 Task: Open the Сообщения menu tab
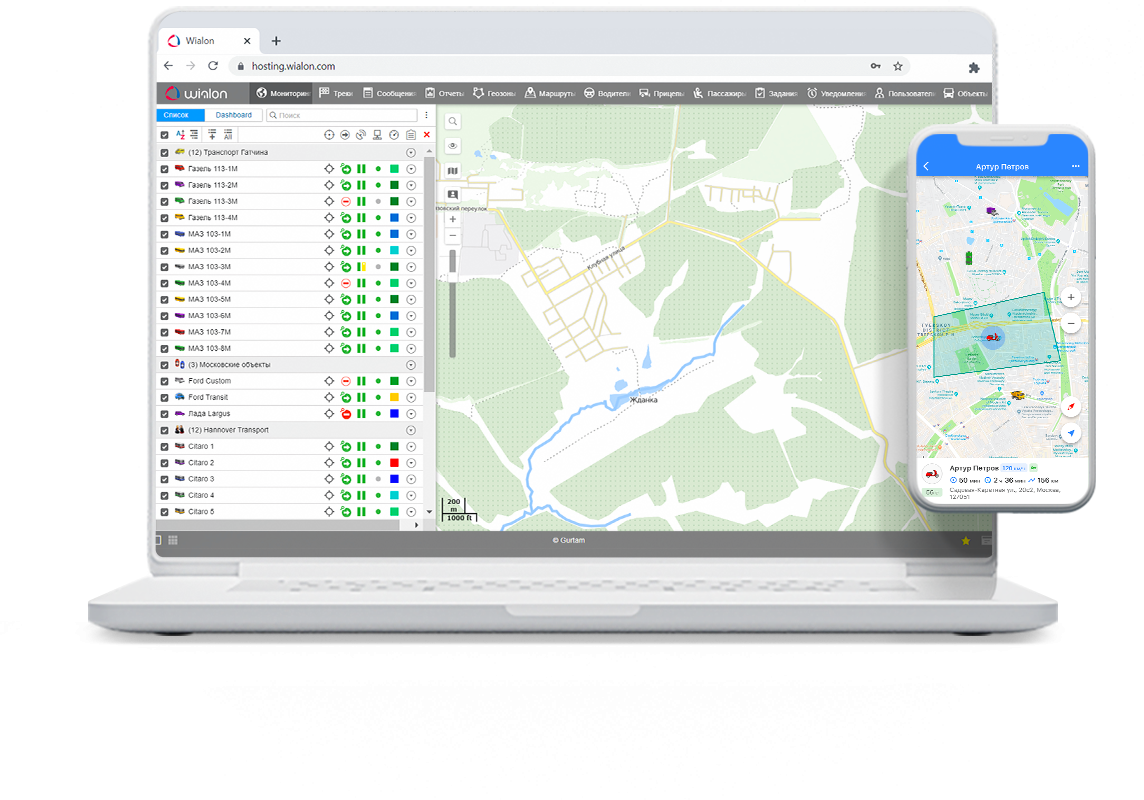390,93
